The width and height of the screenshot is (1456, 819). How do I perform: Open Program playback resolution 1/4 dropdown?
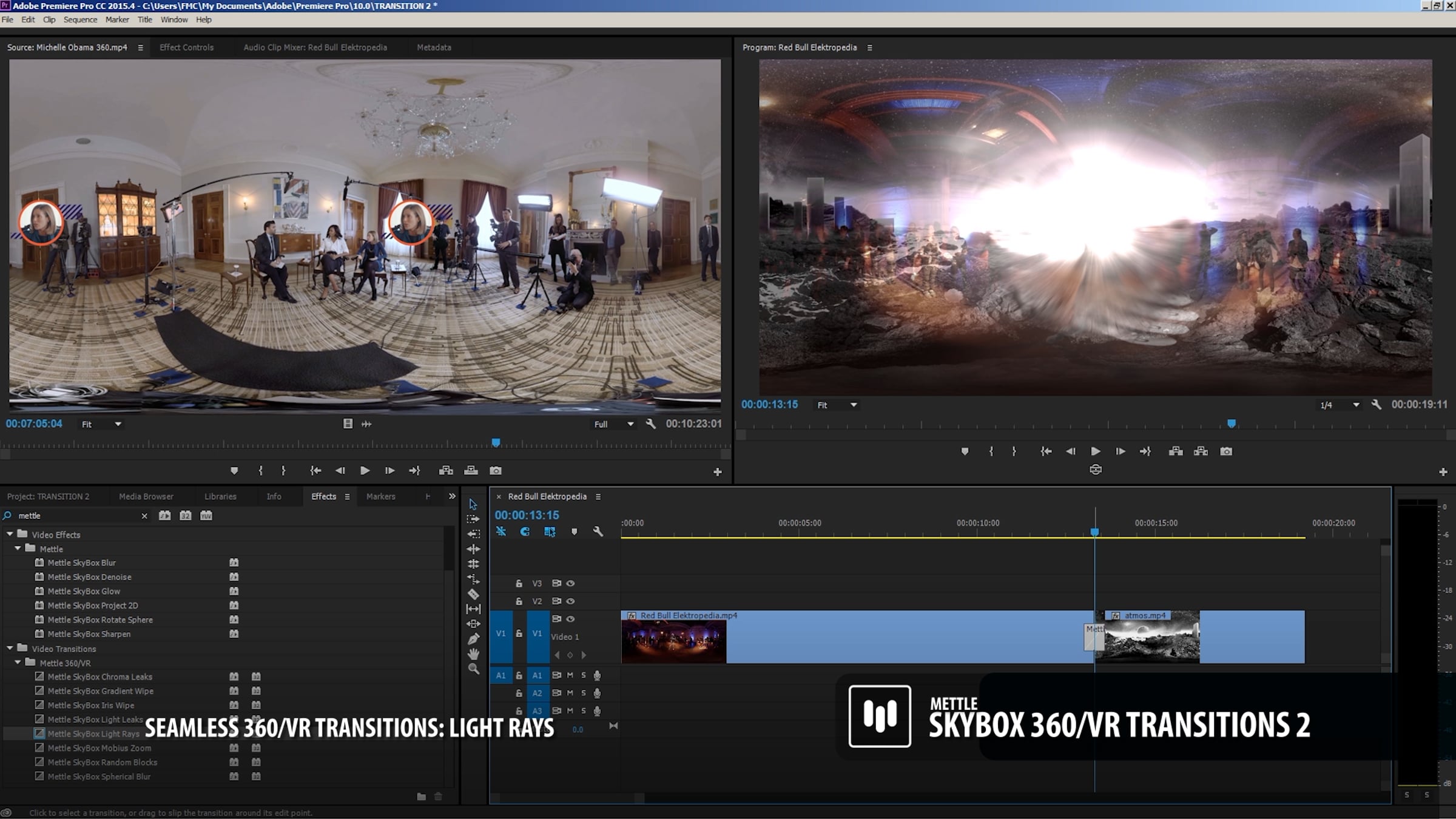(x=1340, y=405)
